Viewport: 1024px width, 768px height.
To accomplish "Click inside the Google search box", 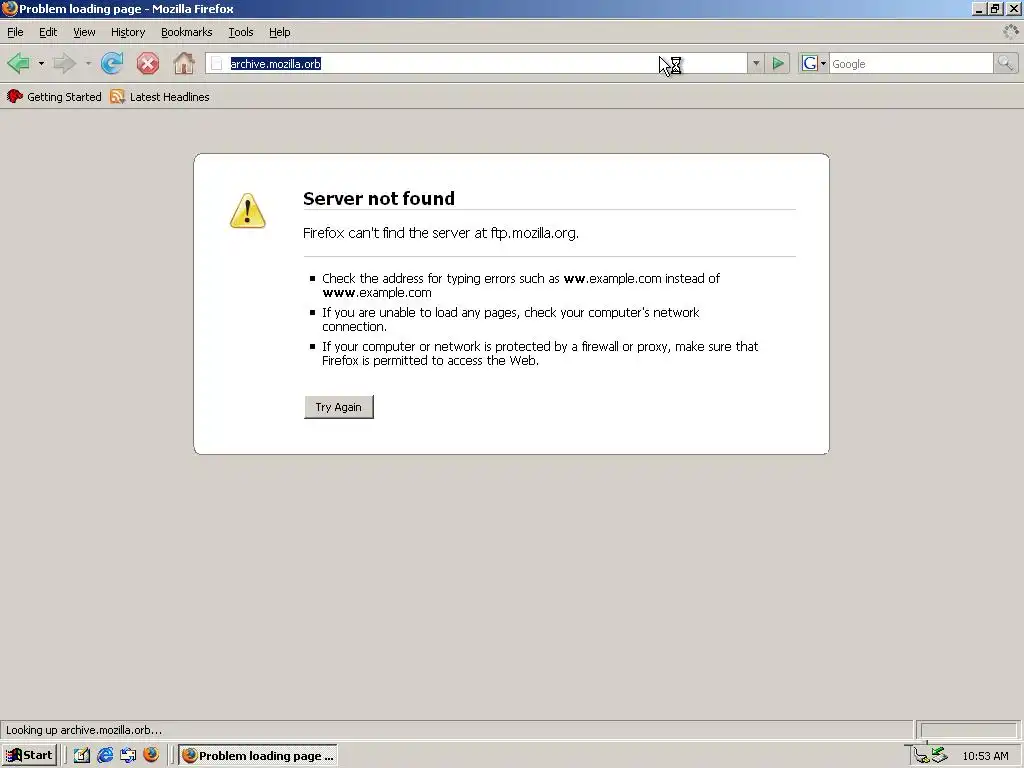I will pos(911,63).
